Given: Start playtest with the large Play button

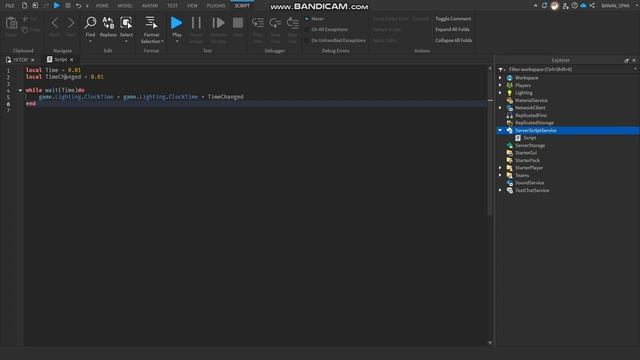Looking at the screenshot, I should 176,23.
